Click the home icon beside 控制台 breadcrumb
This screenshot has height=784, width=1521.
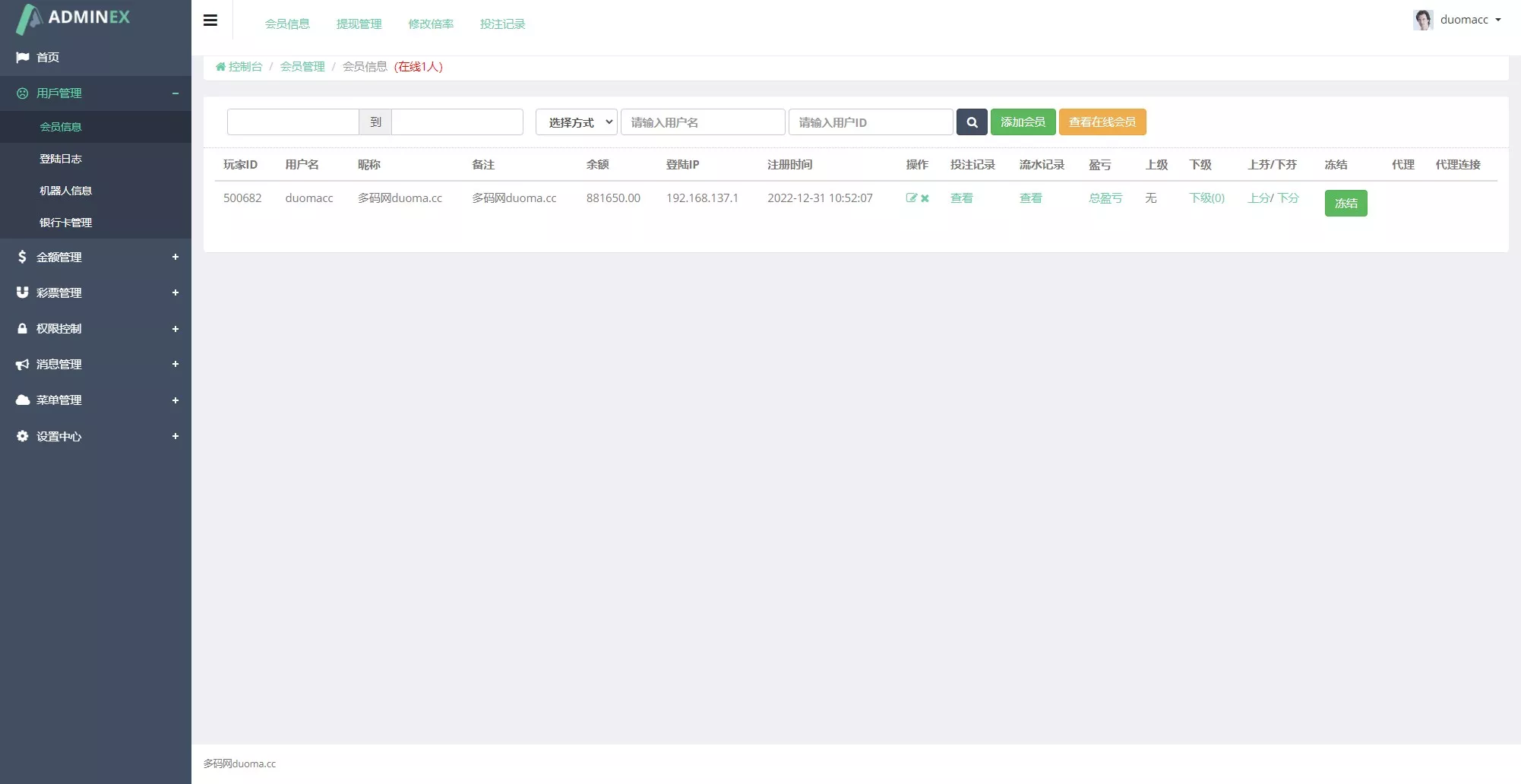click(x=220, y=67)
